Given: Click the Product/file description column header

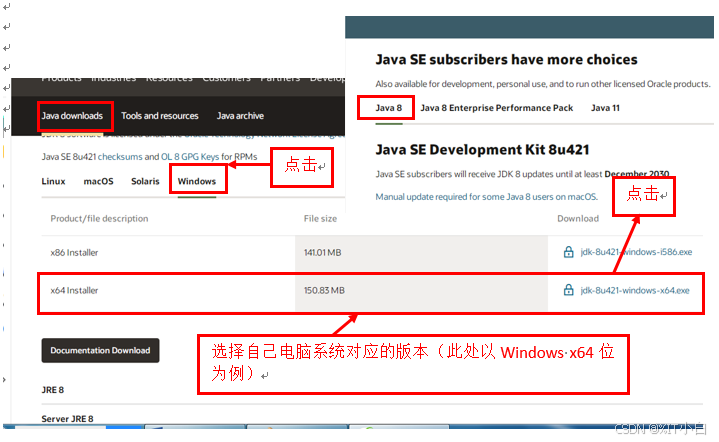Looking at the screenshot, I should pos(99,219).
